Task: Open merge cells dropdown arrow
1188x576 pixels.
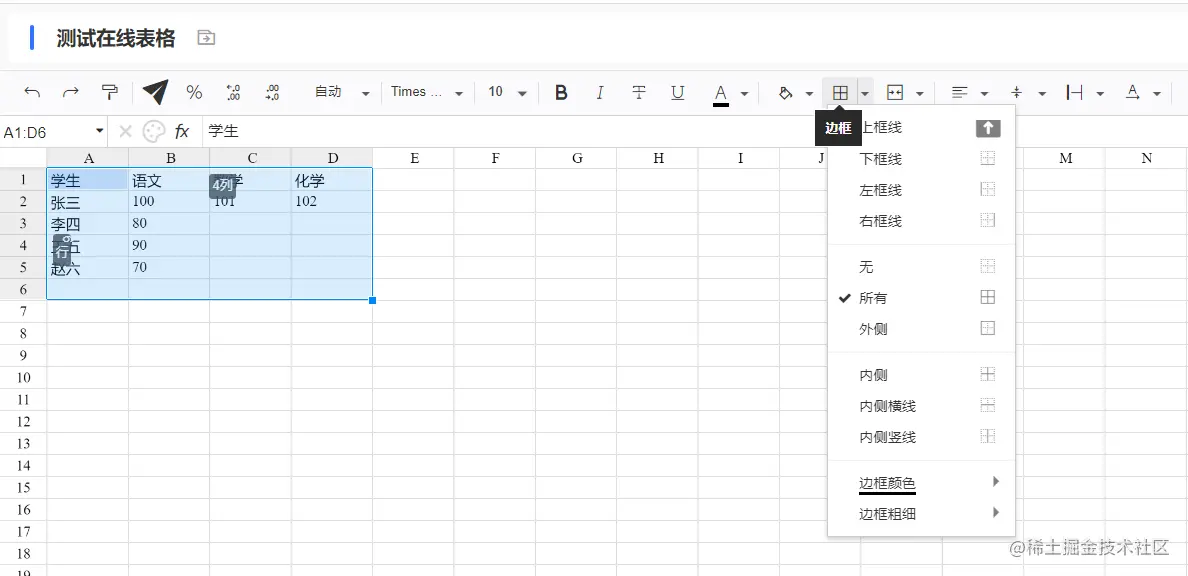Action: 920,94
